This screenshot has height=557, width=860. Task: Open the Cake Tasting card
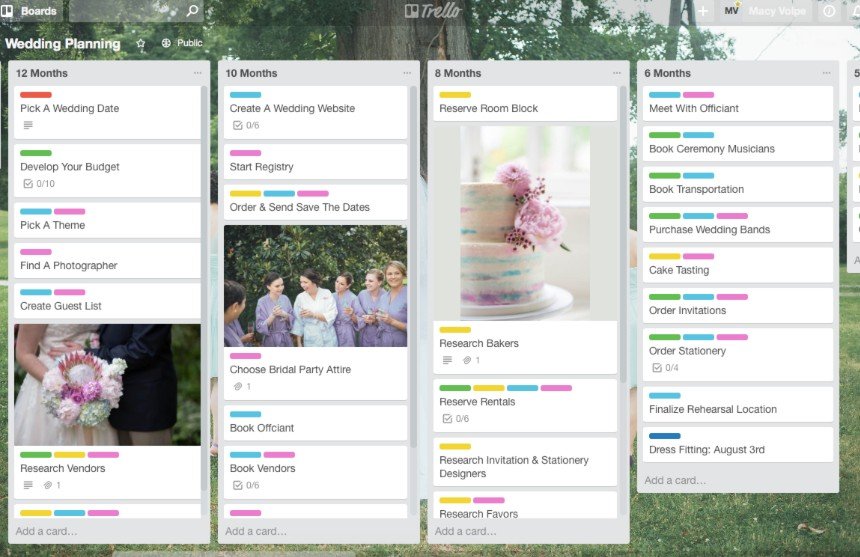pyautogui.click(x=738, y=265)
